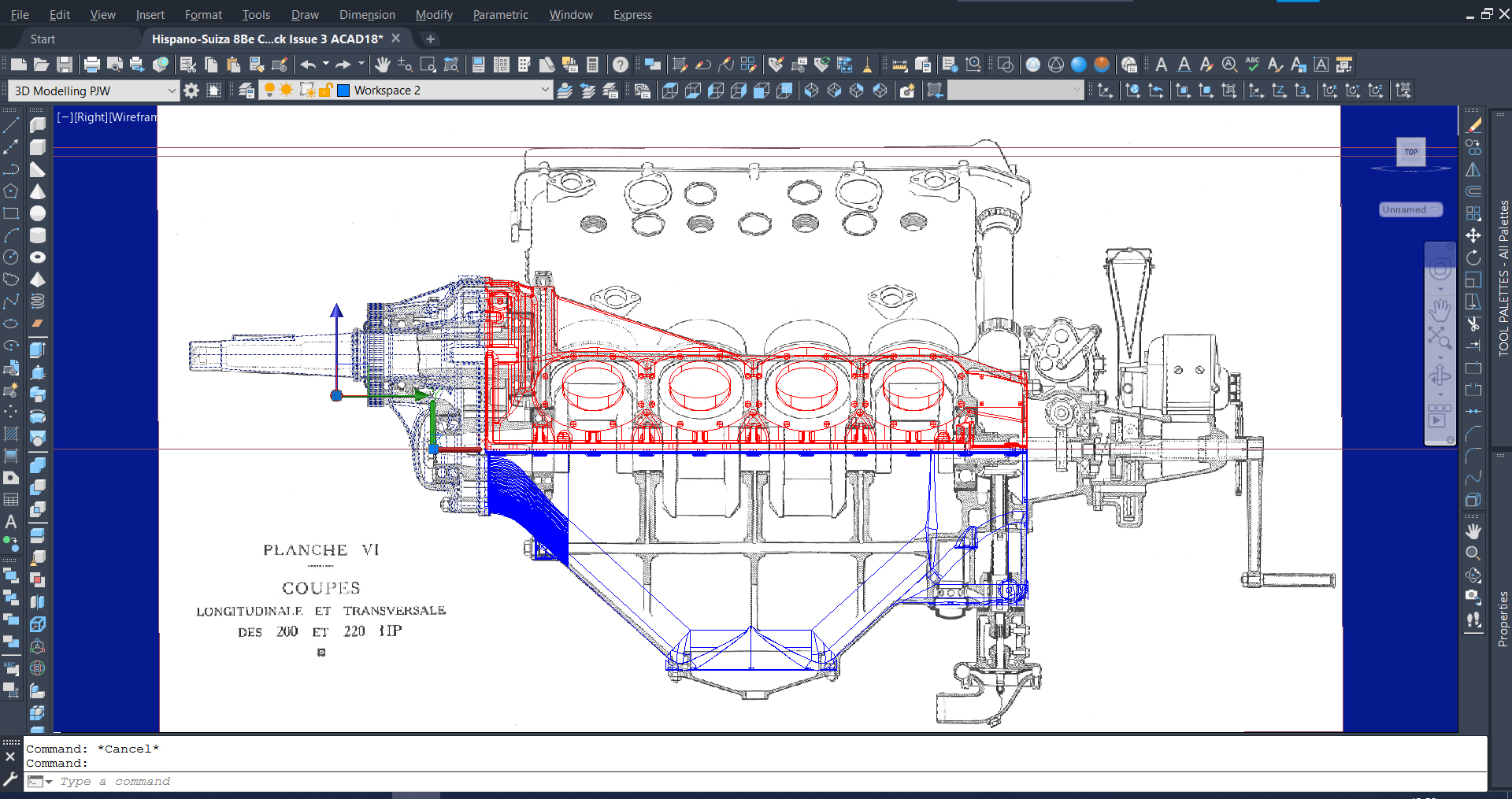1512x799 pixels.
Task: Switch to the Start tab
Action: click(43, 39)
